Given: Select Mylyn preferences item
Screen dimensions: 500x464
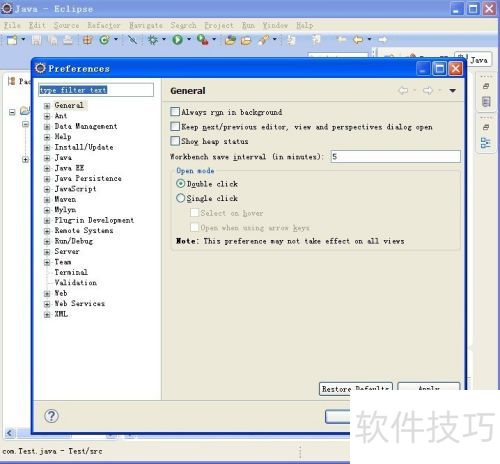Looking at the screenshot, I should pos(65,210).
